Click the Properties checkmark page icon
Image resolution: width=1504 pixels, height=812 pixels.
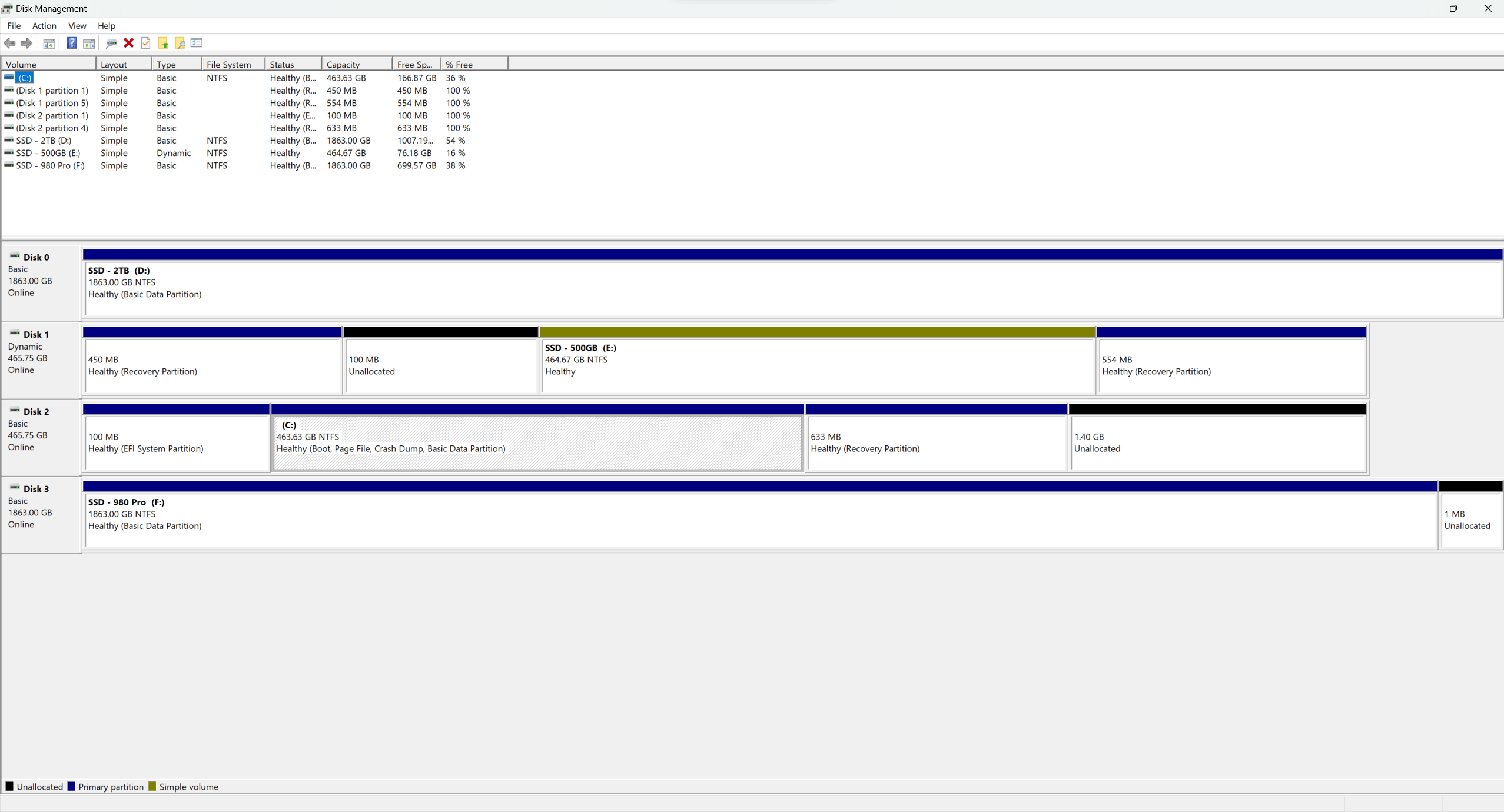(145, 43)
